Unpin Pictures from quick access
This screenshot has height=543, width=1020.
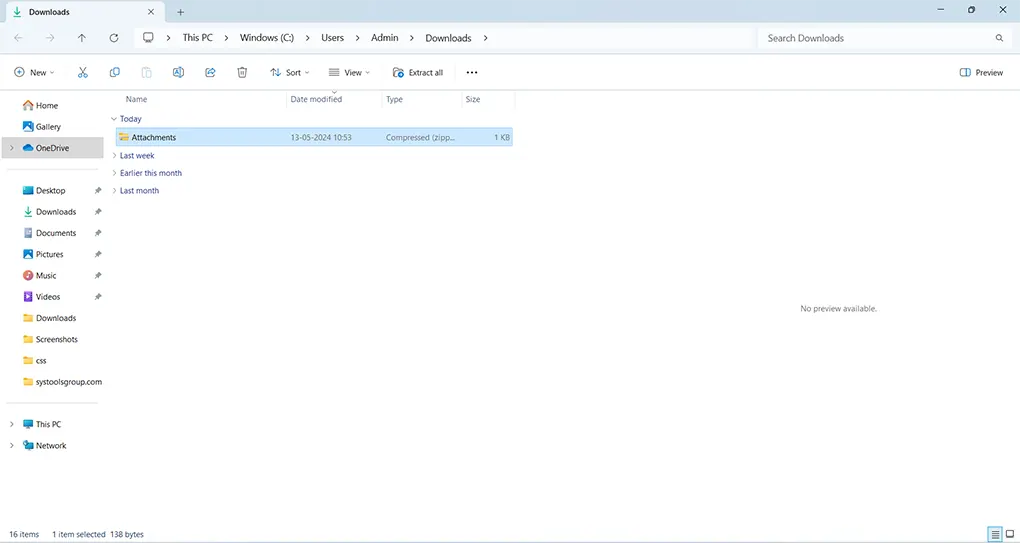[x=98, y=254]
